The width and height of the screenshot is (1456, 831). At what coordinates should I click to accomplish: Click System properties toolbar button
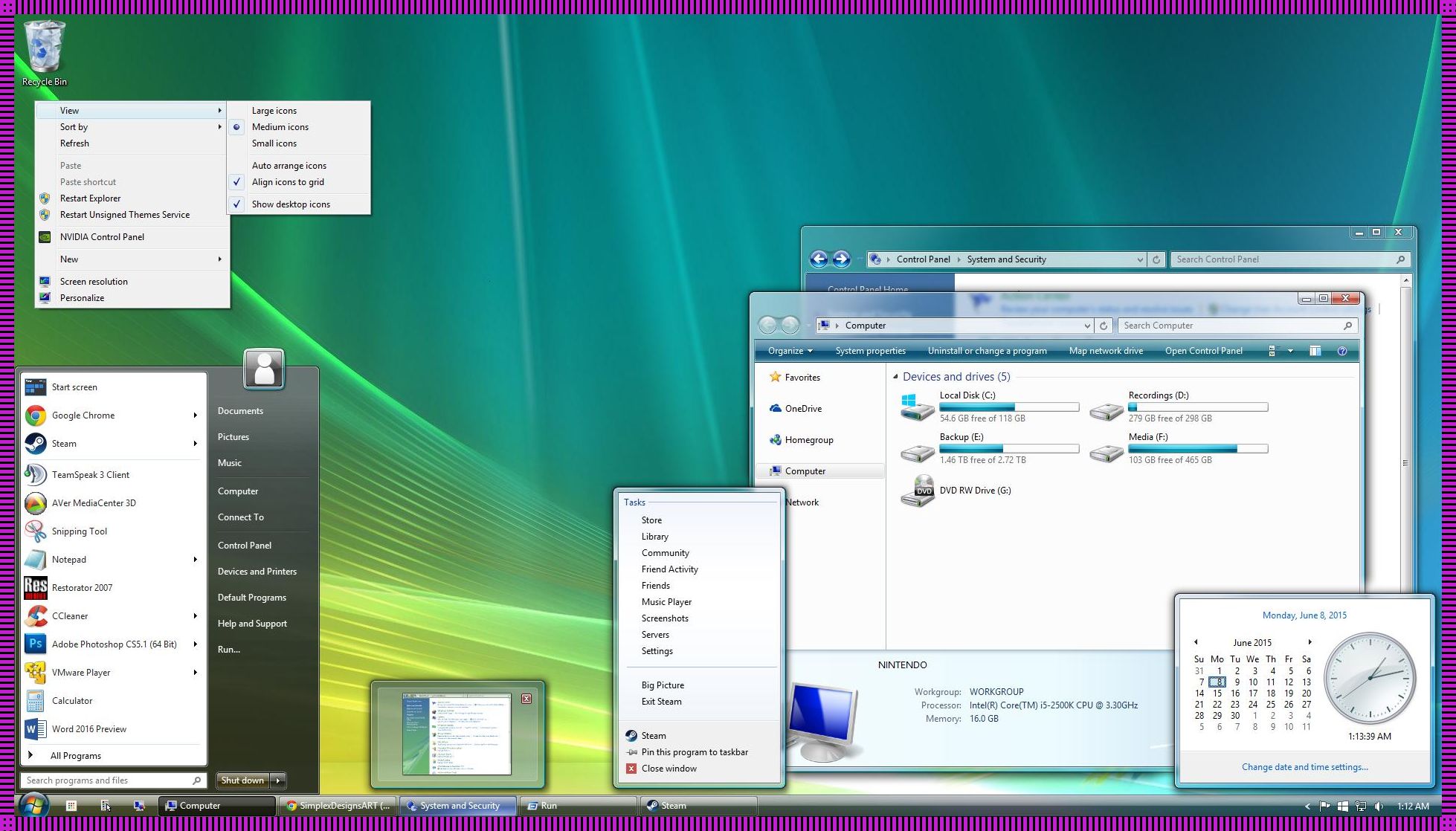point(870,351)
